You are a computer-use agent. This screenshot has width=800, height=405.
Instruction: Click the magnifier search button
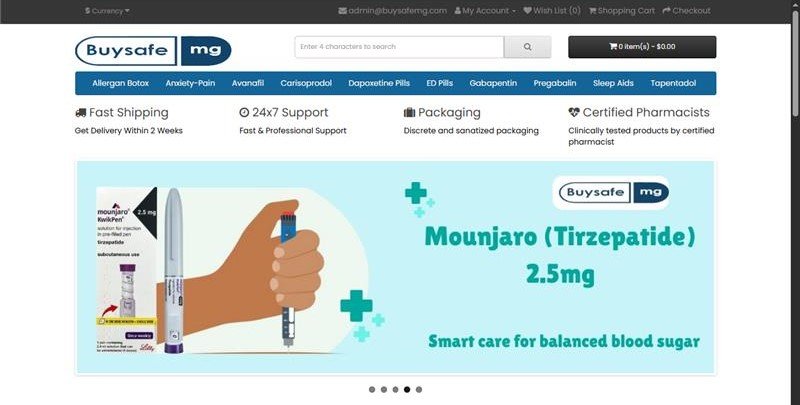point(527,47)
